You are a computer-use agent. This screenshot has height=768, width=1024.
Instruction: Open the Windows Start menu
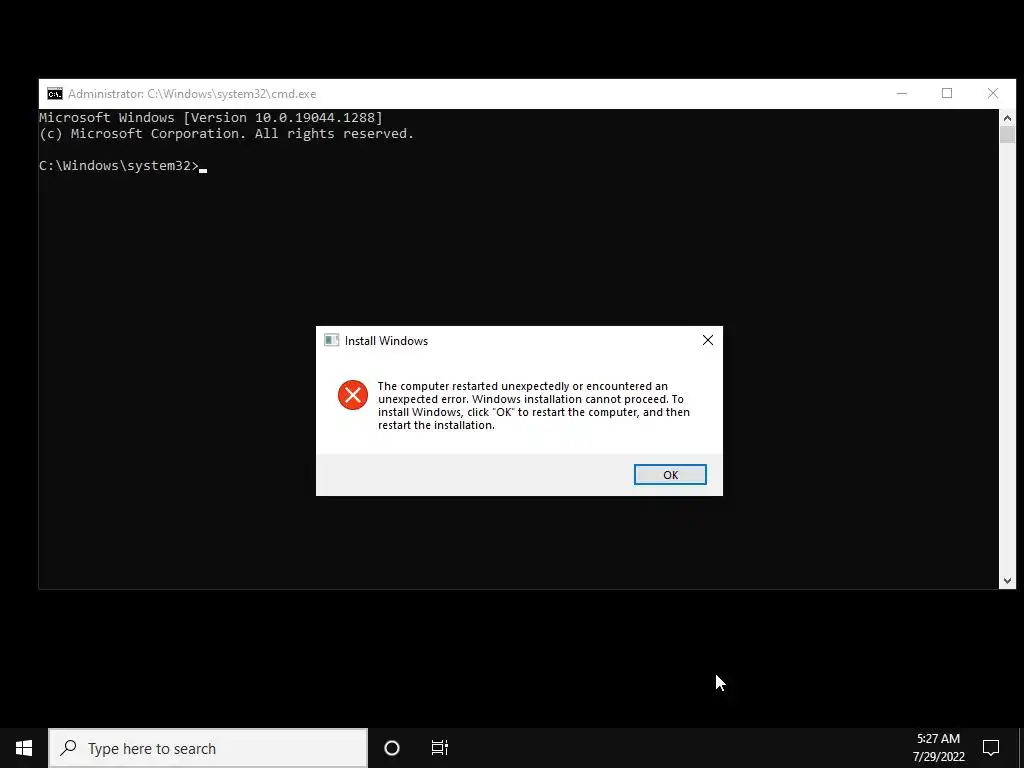pos(24,748)
